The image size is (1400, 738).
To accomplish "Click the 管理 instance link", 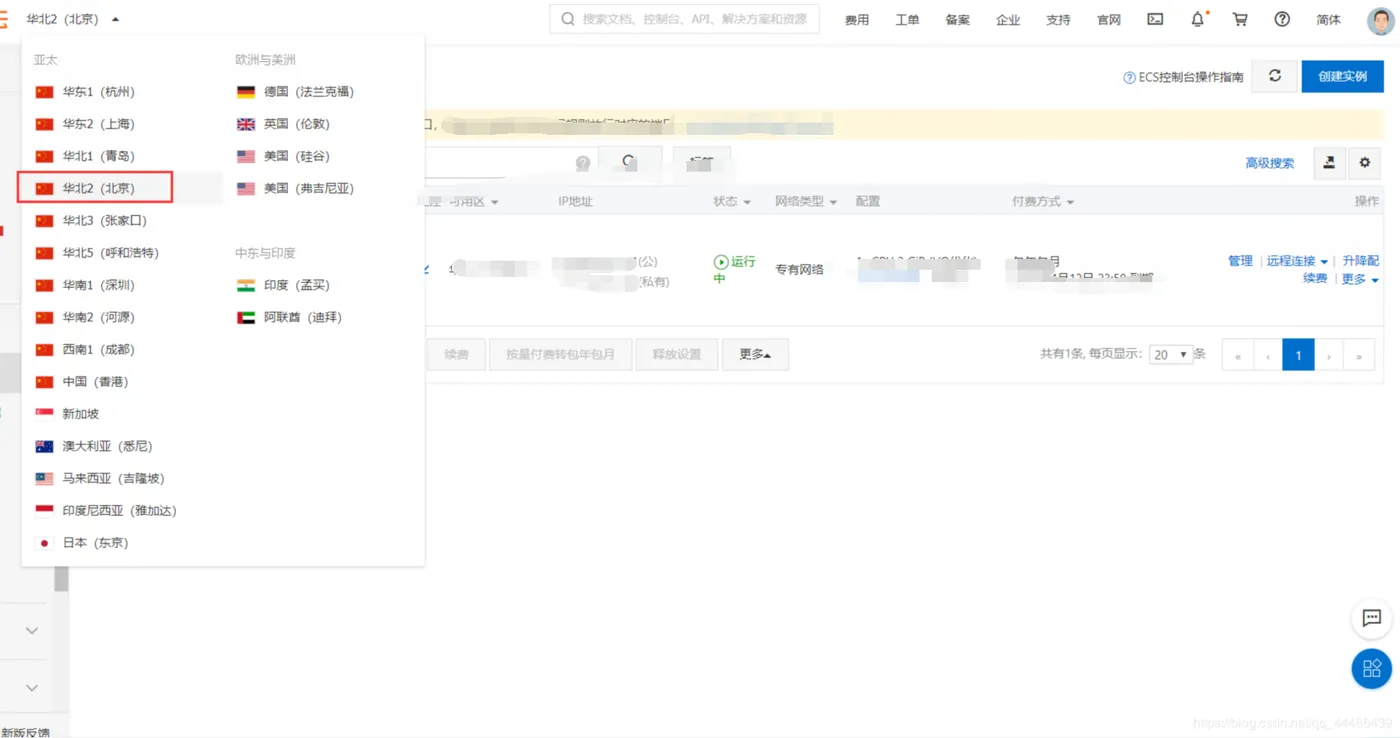I will coord(1240,261).
